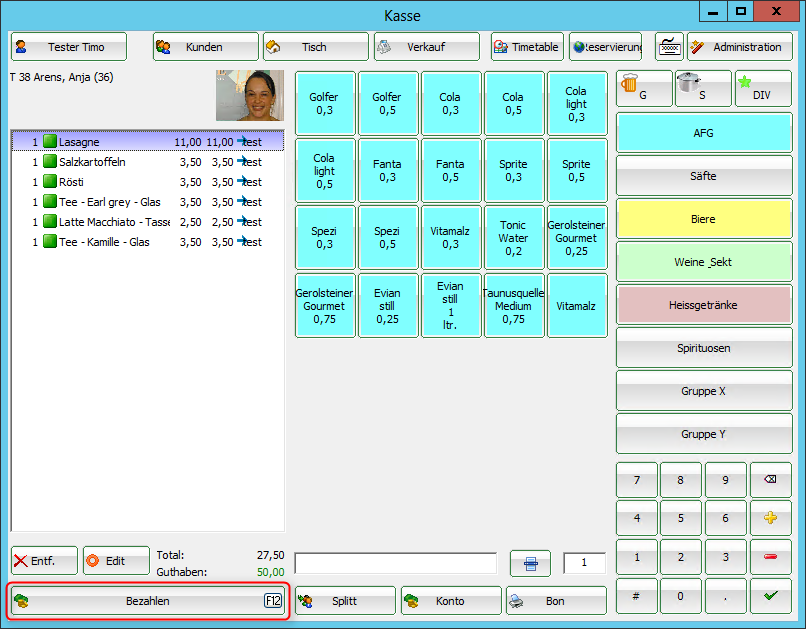Click the yellow plus icon on numpad
The width and height of the screenshot is (806, 629).
click(x=770, y=518)
